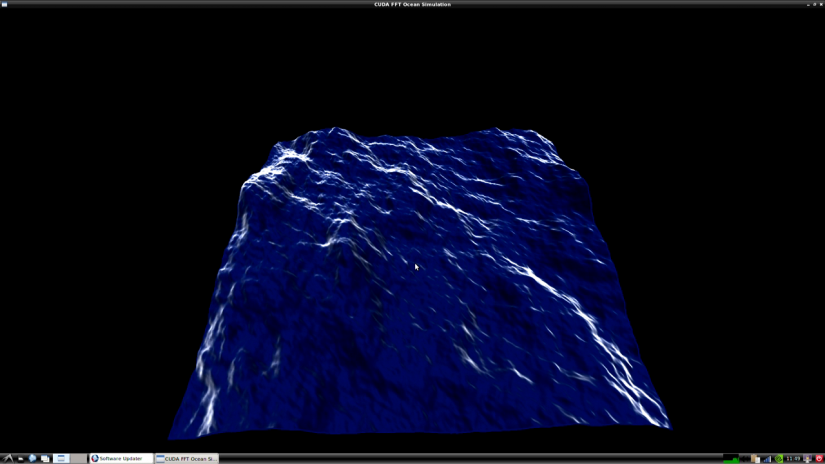The image size is (825, 464).
Task: Click the taskbar clock showing 11:09
Action: tap(793, 459)
